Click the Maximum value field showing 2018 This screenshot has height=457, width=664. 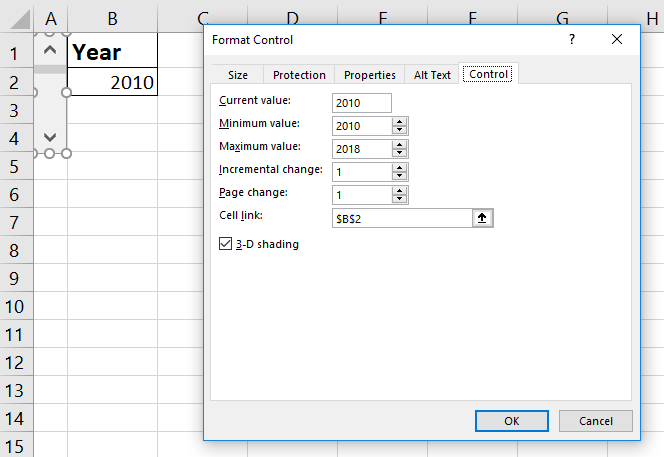click(x=362, y=149)
